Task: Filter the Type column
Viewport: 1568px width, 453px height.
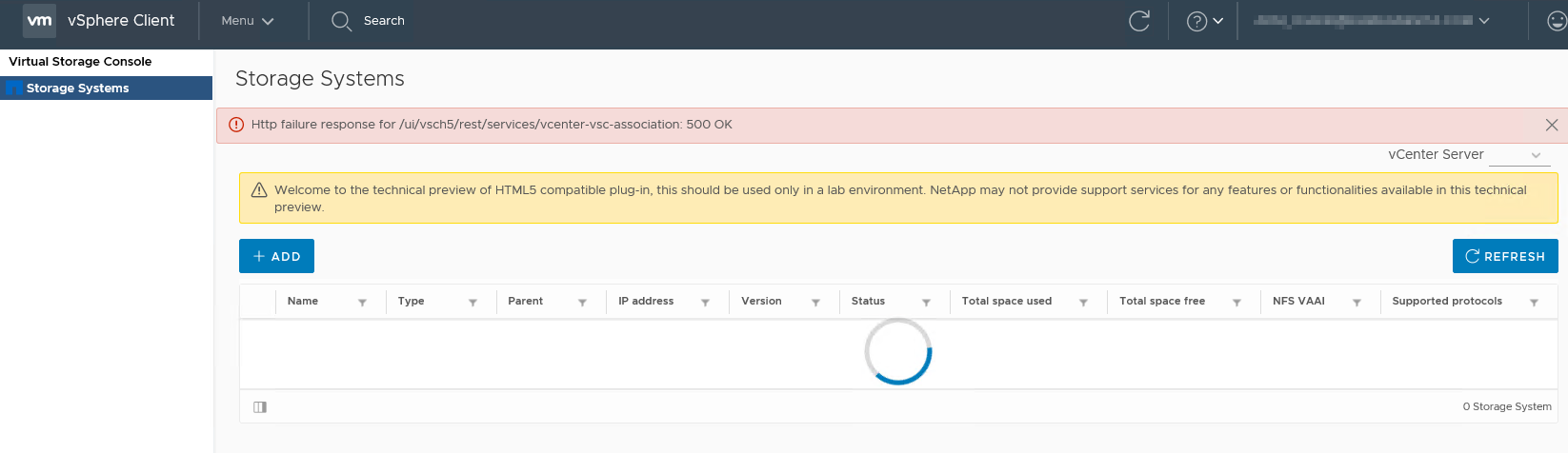Action: coord(472,303)
